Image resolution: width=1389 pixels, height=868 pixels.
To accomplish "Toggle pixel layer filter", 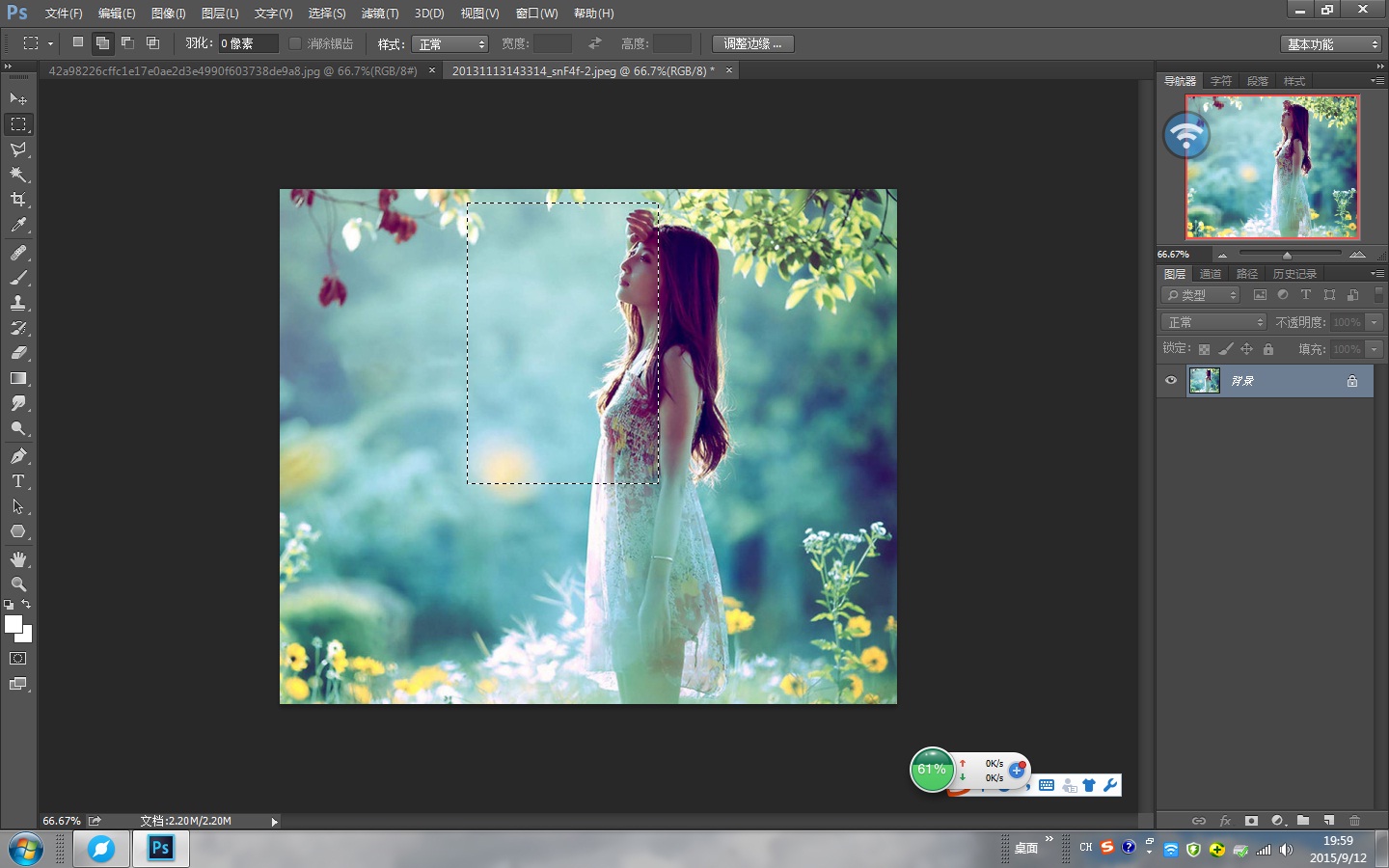I will click(x=1260, y=295).
